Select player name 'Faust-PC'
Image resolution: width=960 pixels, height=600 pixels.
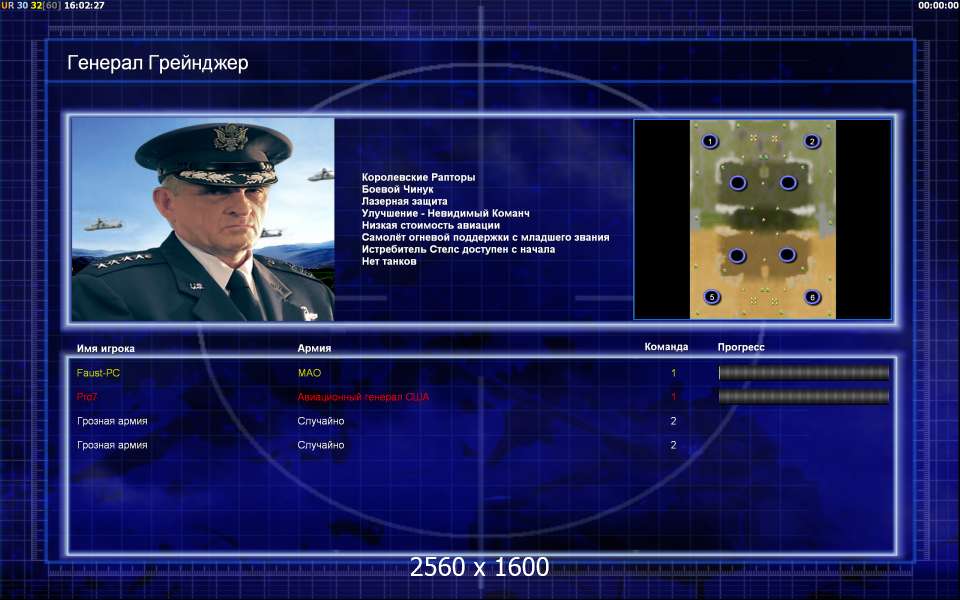(98, 372)
